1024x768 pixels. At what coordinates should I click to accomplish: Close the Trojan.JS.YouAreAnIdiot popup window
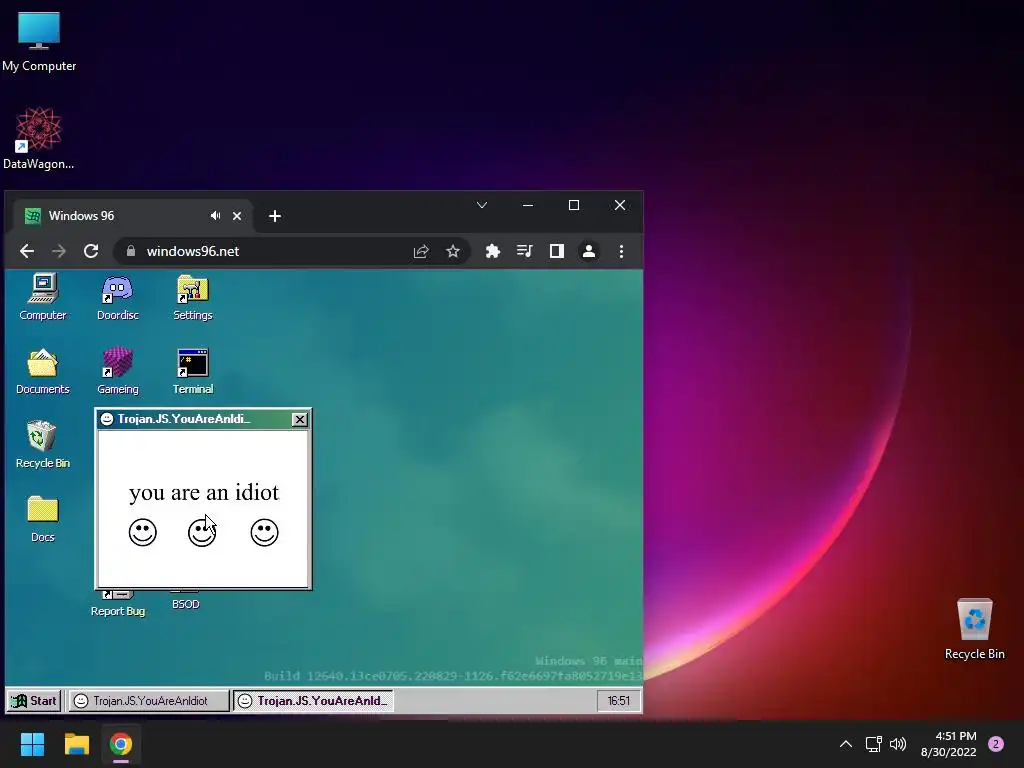[299, 419]
